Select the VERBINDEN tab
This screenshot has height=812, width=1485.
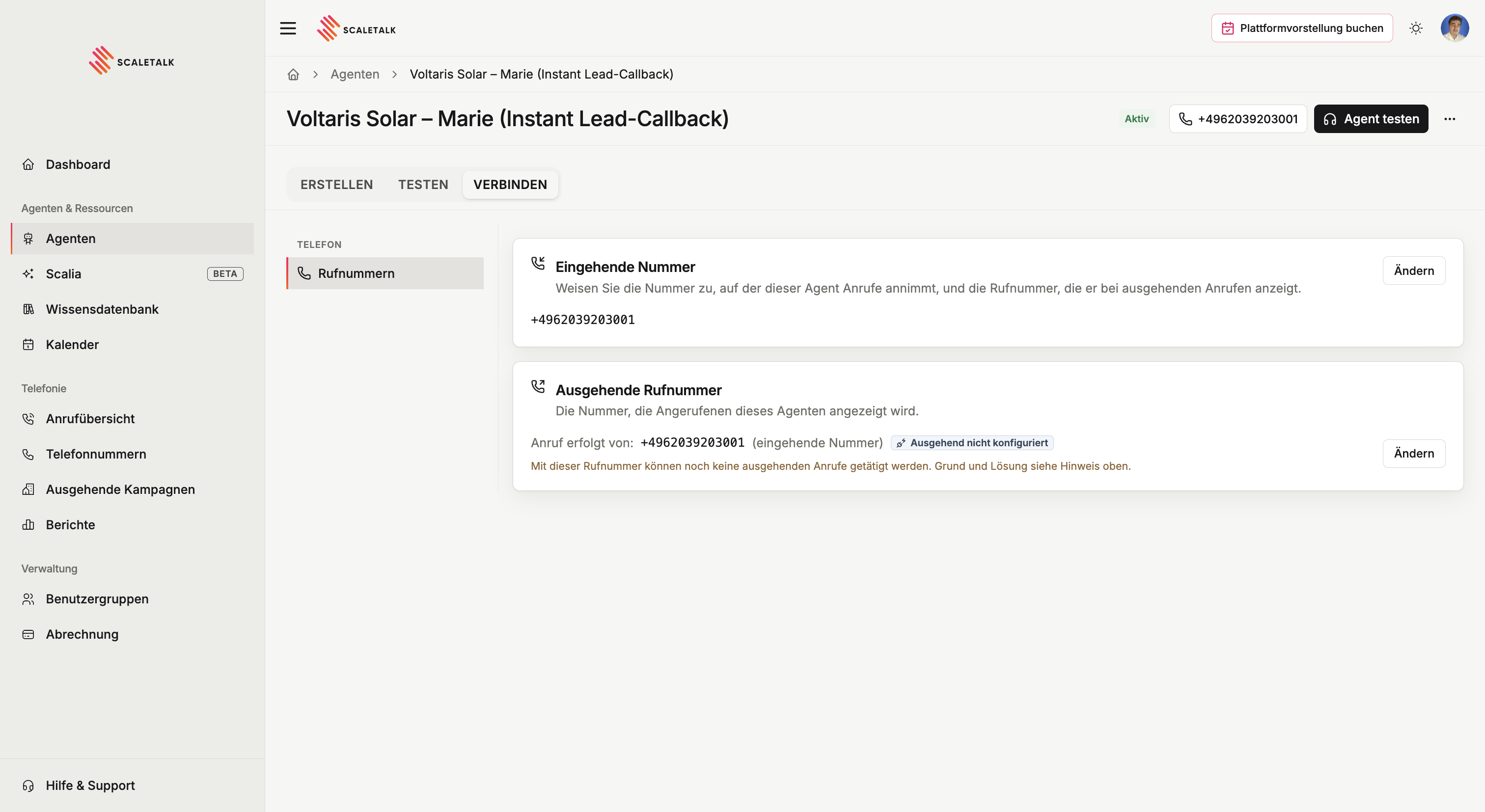(x=510, y=185)
